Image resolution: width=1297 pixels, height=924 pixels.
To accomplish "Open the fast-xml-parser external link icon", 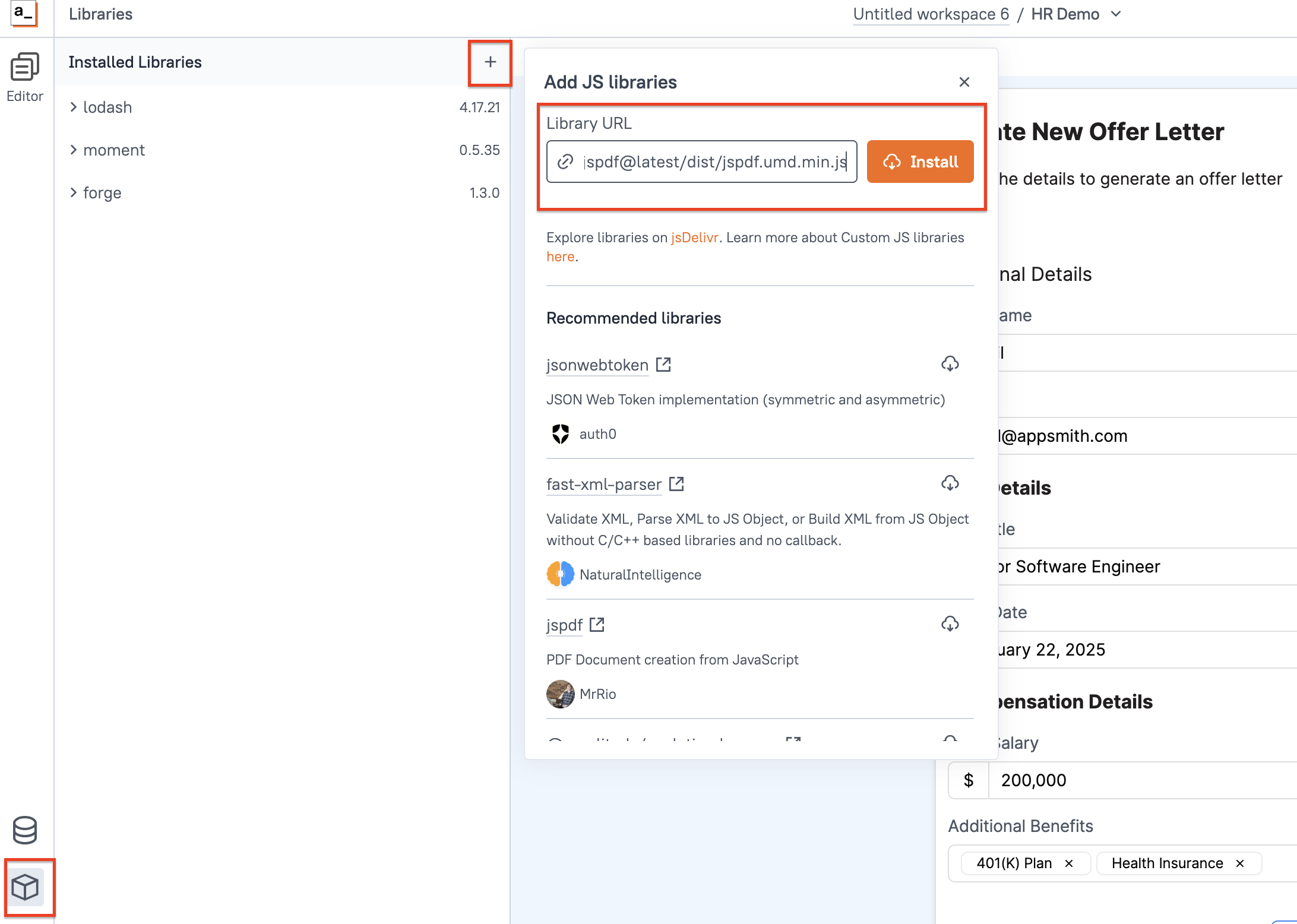I will [676, 484].
